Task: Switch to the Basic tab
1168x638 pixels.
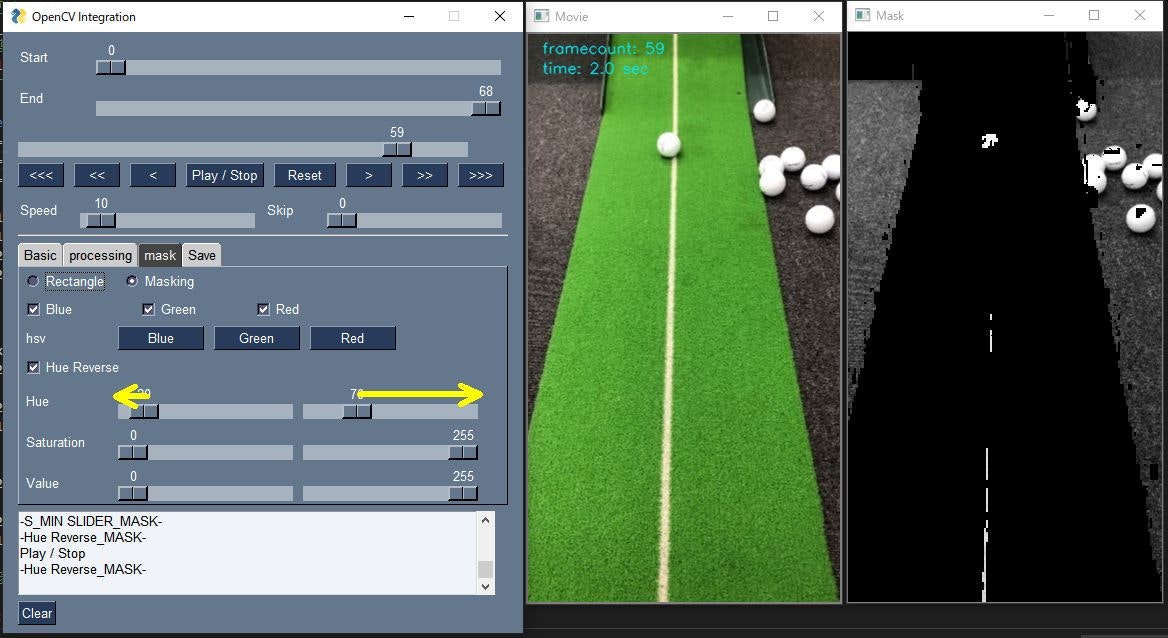Action: (x=40, y=255)
